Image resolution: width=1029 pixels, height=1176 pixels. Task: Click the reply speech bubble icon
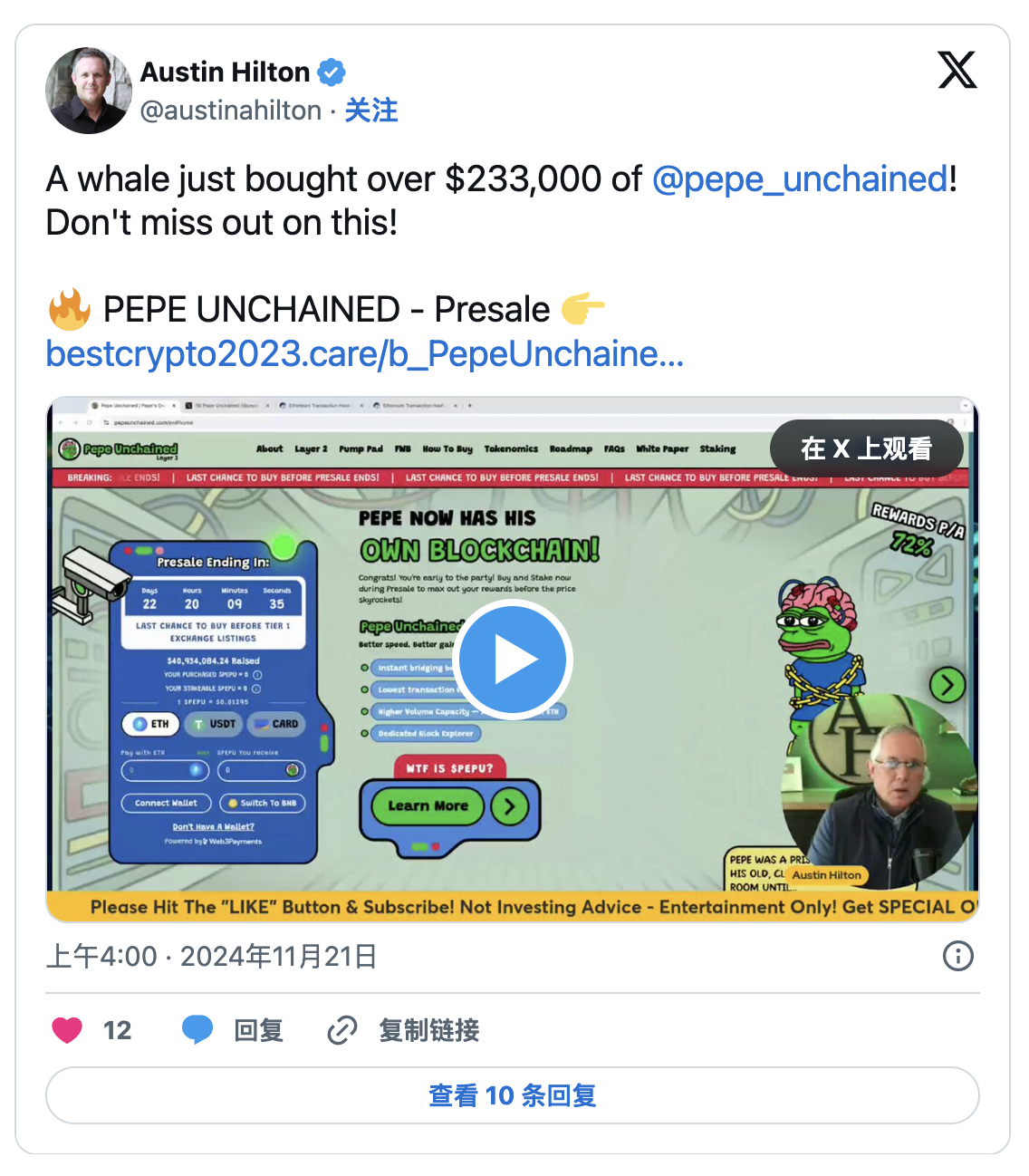(x=197, y=1030)
